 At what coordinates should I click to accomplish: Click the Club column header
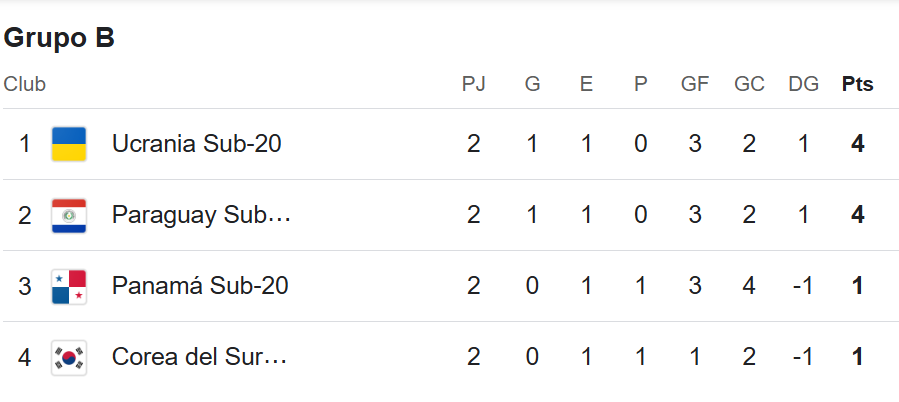tap(25, 85)
